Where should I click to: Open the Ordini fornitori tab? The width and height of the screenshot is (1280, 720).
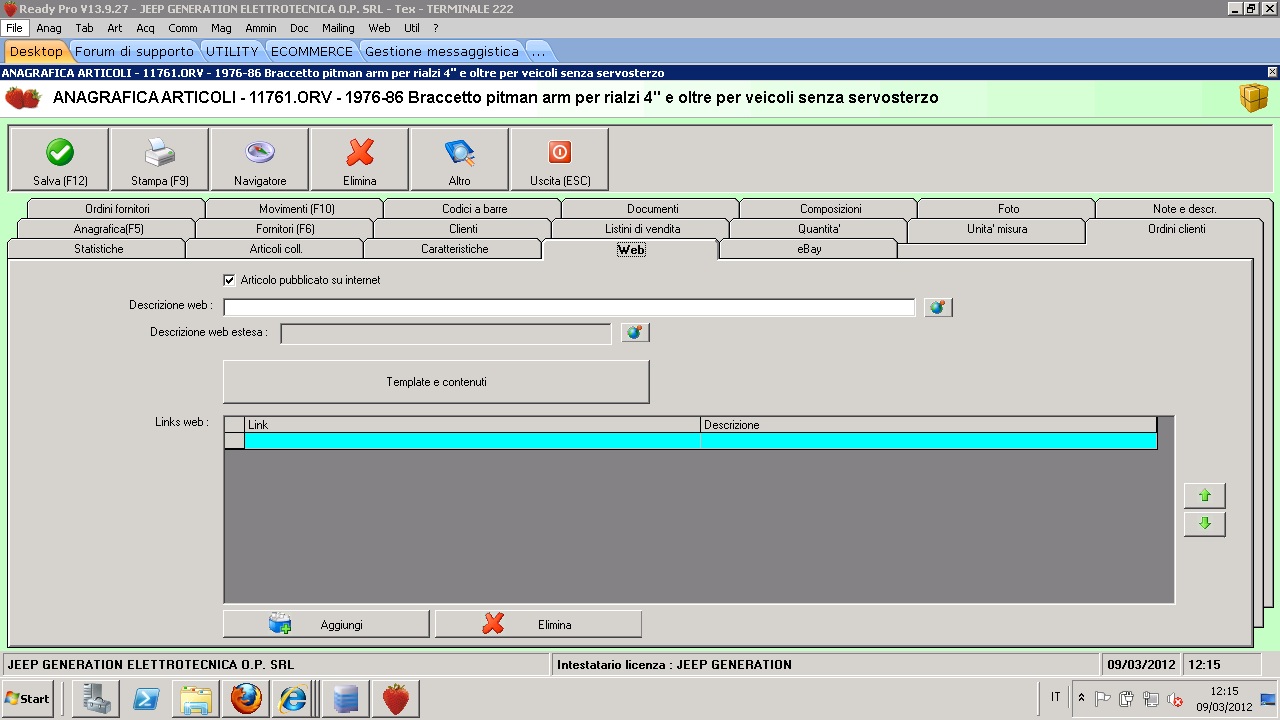click(x=117, y=209)
